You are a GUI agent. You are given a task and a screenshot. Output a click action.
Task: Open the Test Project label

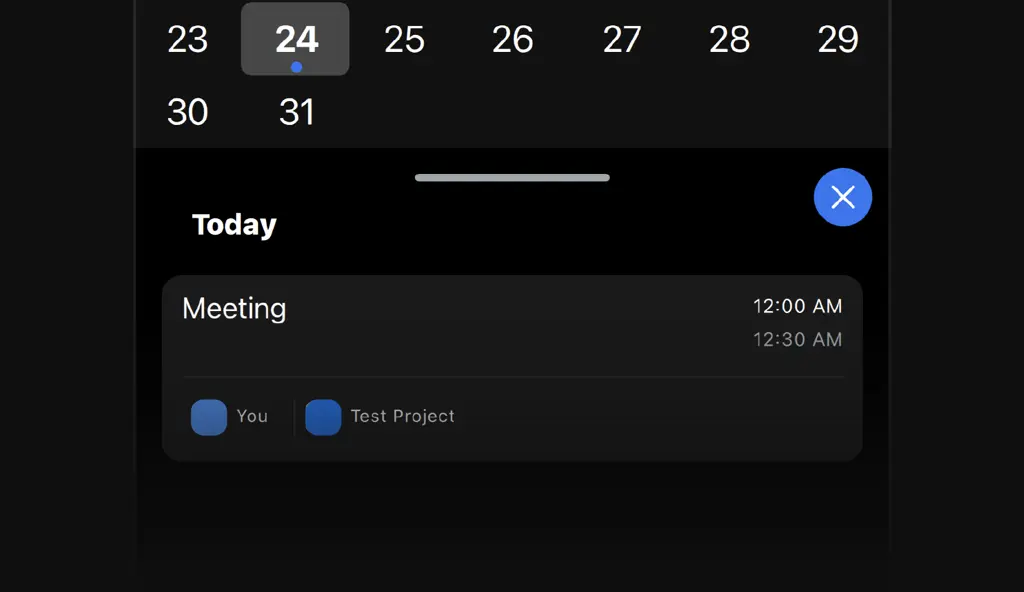point(402,416)
